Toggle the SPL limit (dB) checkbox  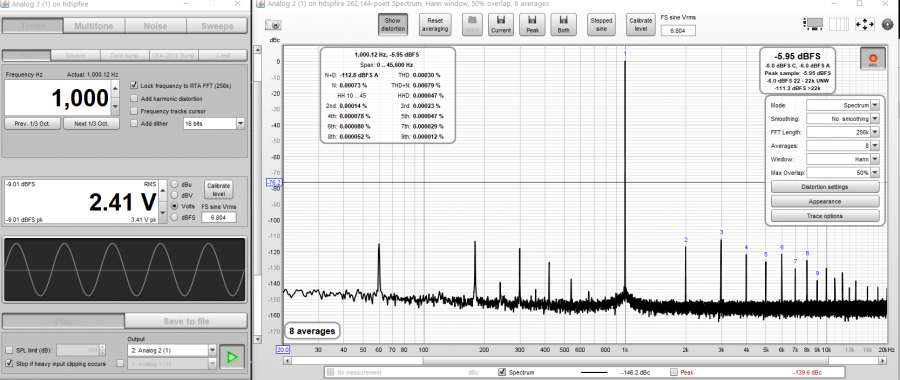coord(9,350)
